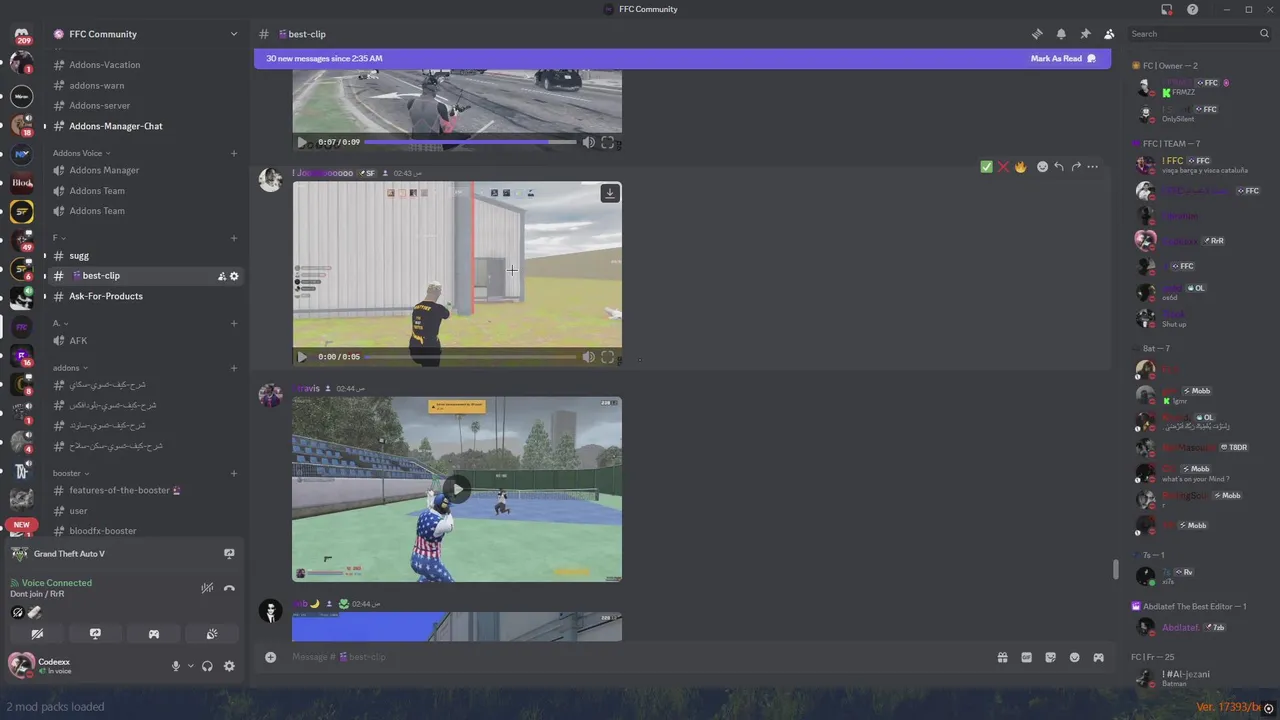The width and height of the screenshot is (1280, 720).
Task: Download the 0:05 video clip
Action: point(609,194)
